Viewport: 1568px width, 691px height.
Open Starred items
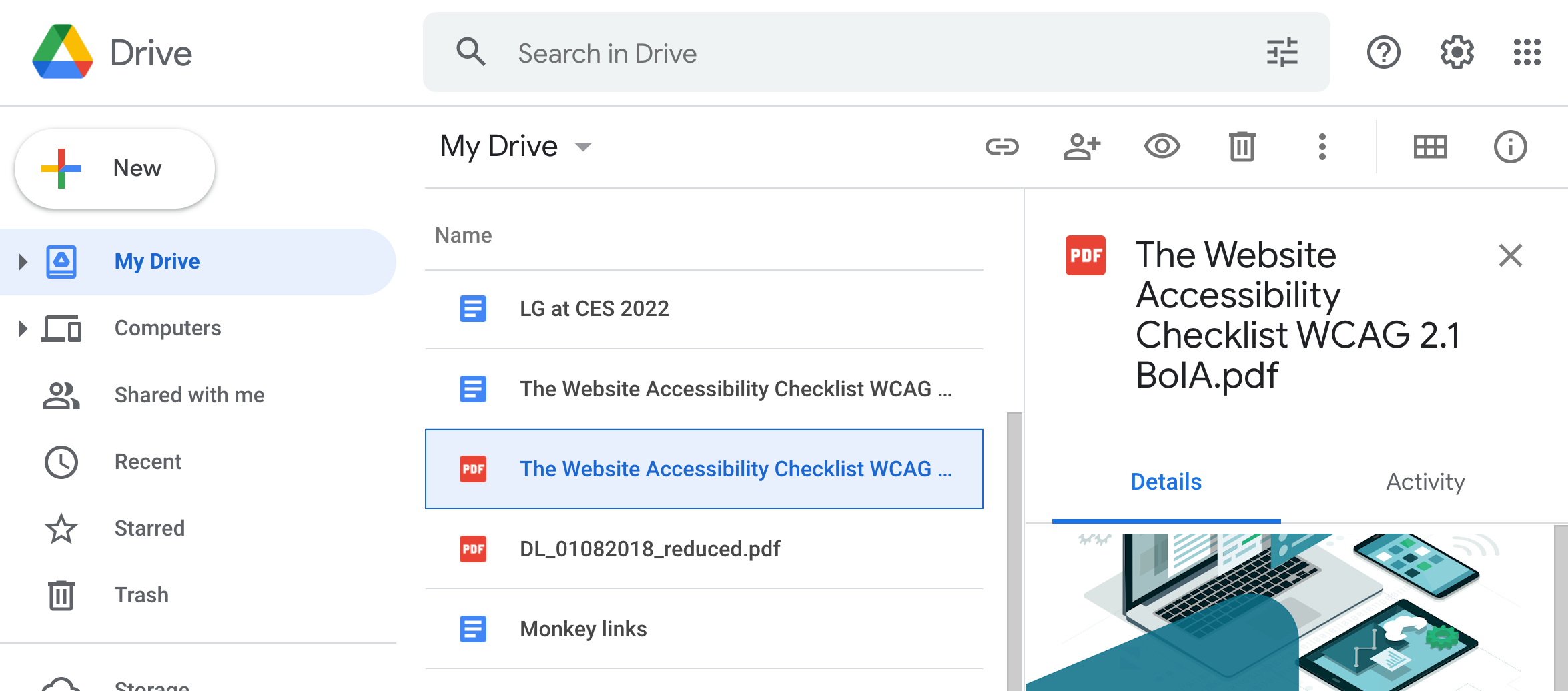(x=198, y=528)
